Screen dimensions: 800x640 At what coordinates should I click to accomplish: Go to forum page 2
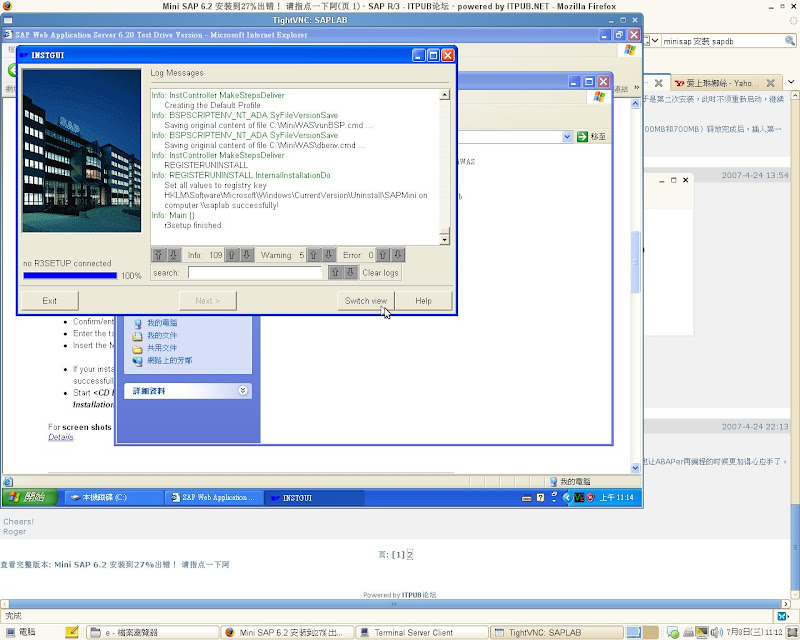[410, 555]
